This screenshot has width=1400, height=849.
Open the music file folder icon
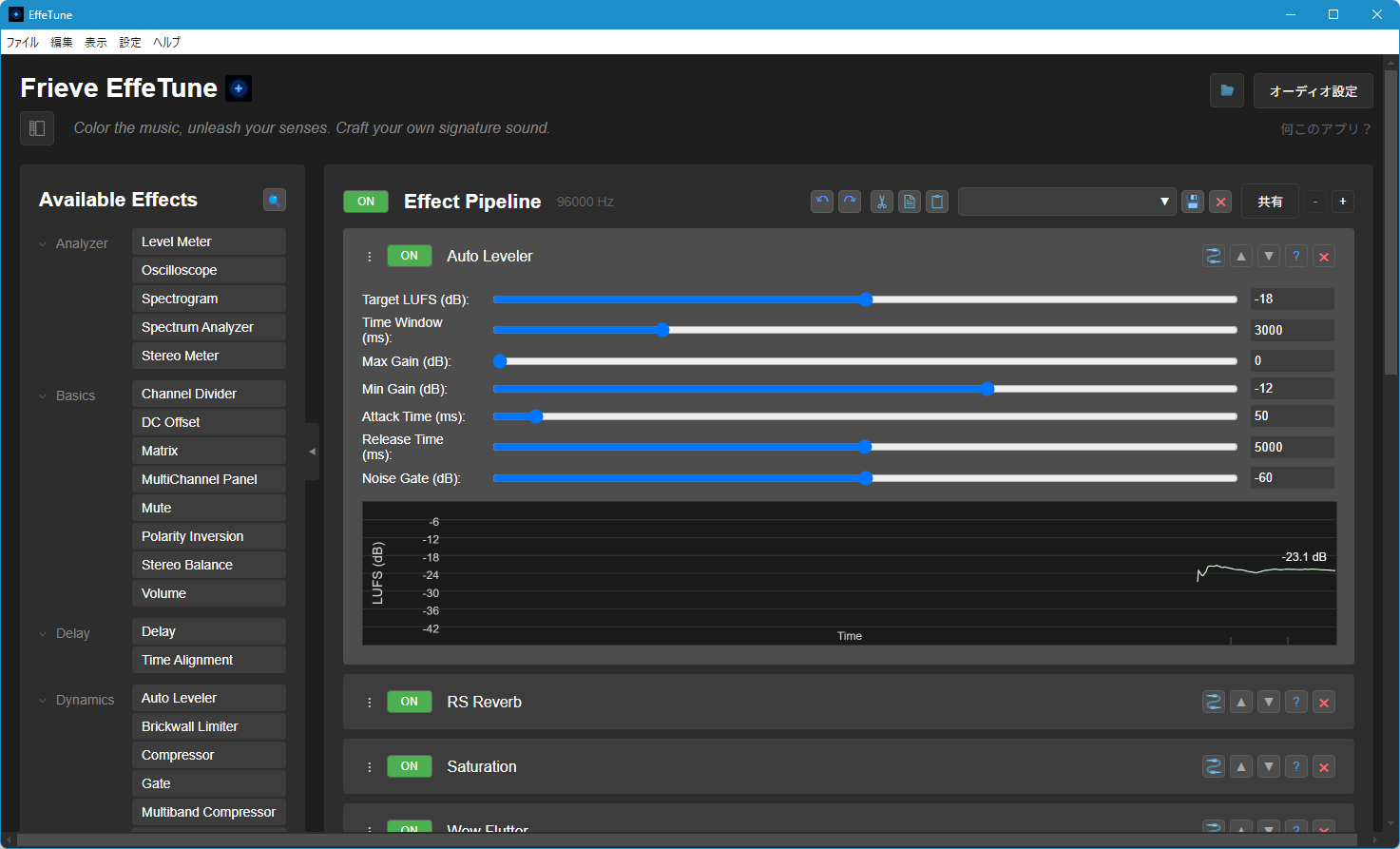tap(1227, 90)
